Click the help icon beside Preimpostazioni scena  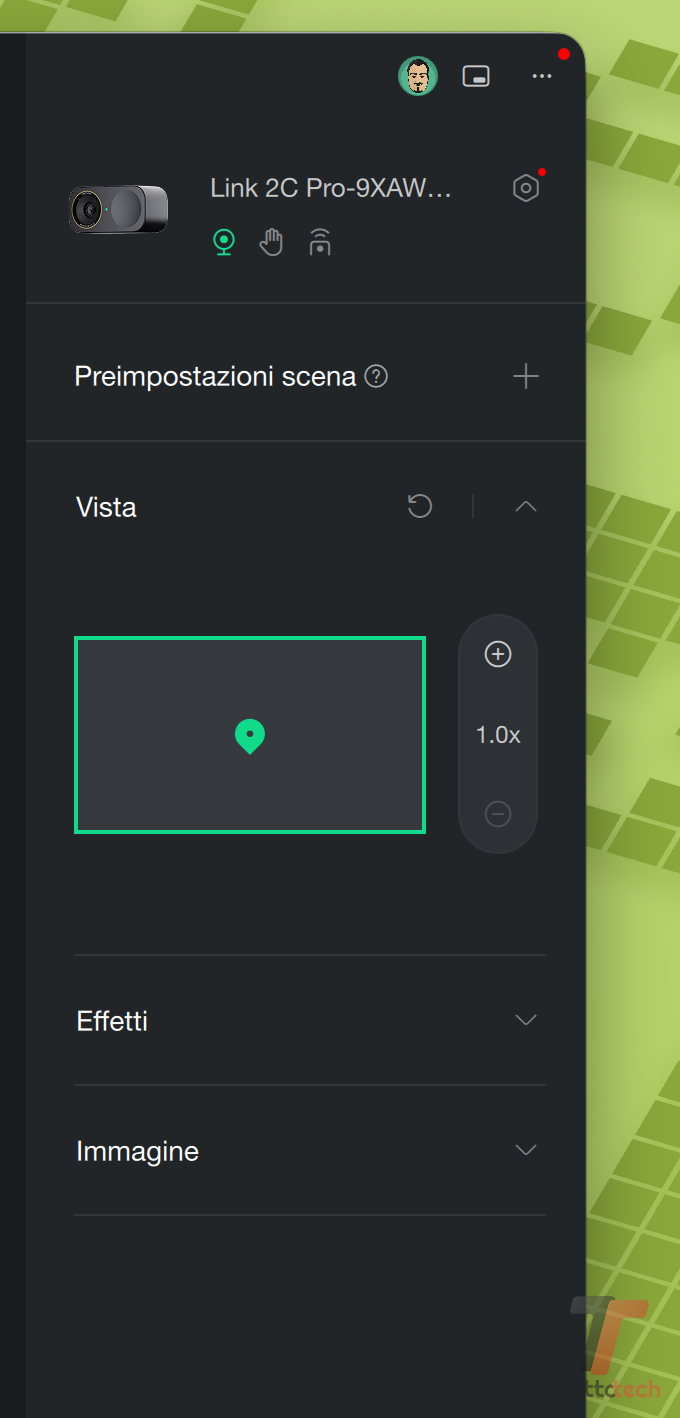(376, 377)
